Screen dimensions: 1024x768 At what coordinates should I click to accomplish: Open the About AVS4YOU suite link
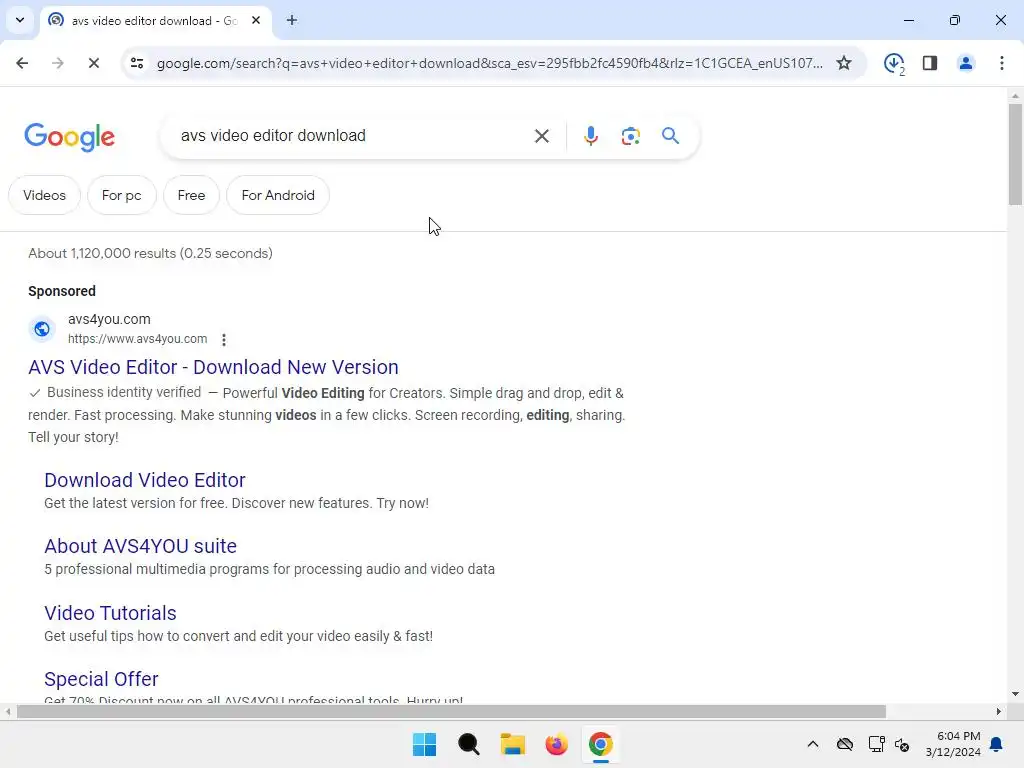click(x=140, y=546)
